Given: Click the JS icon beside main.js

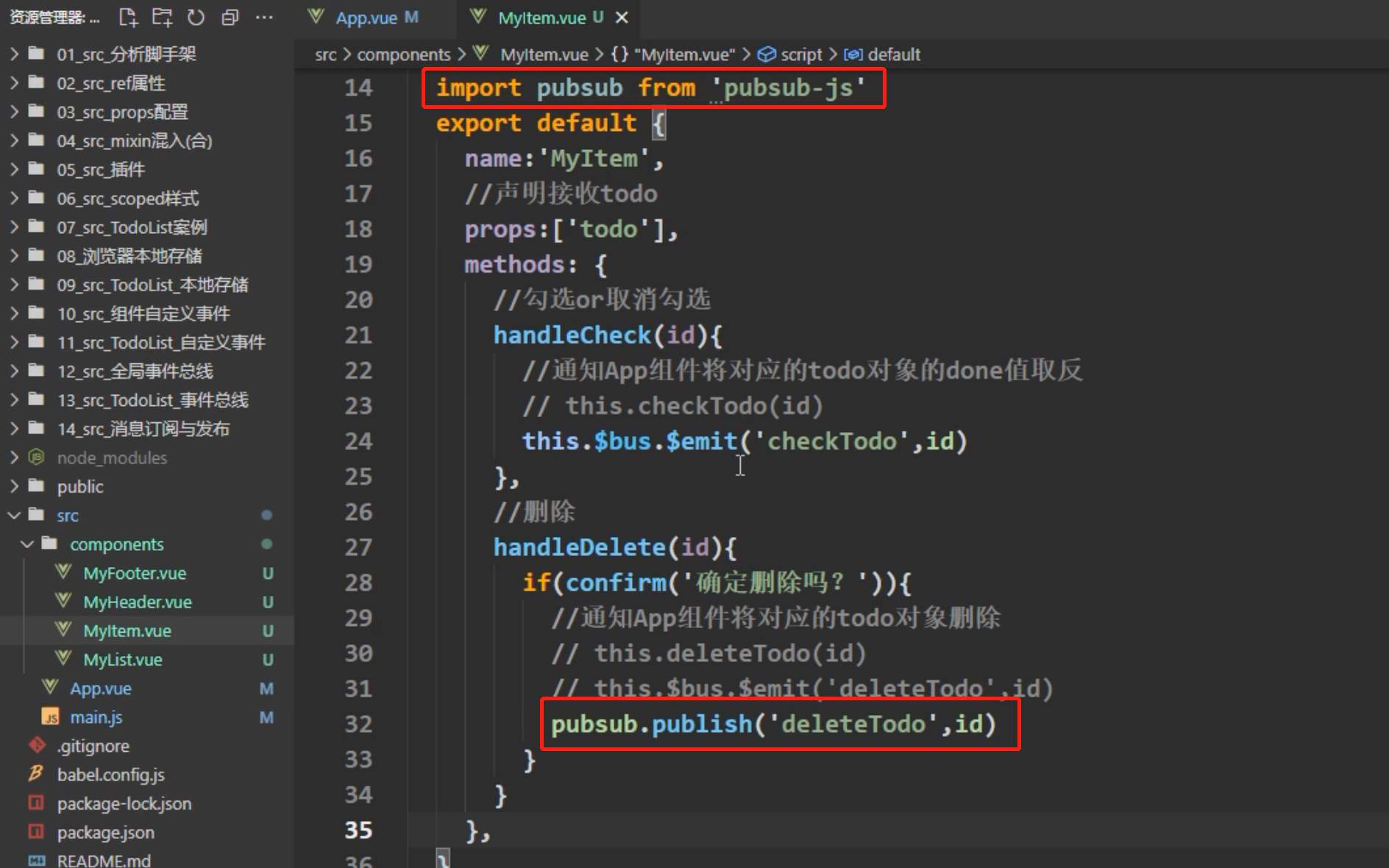Looking at the screenshot, I should point(50,717).
